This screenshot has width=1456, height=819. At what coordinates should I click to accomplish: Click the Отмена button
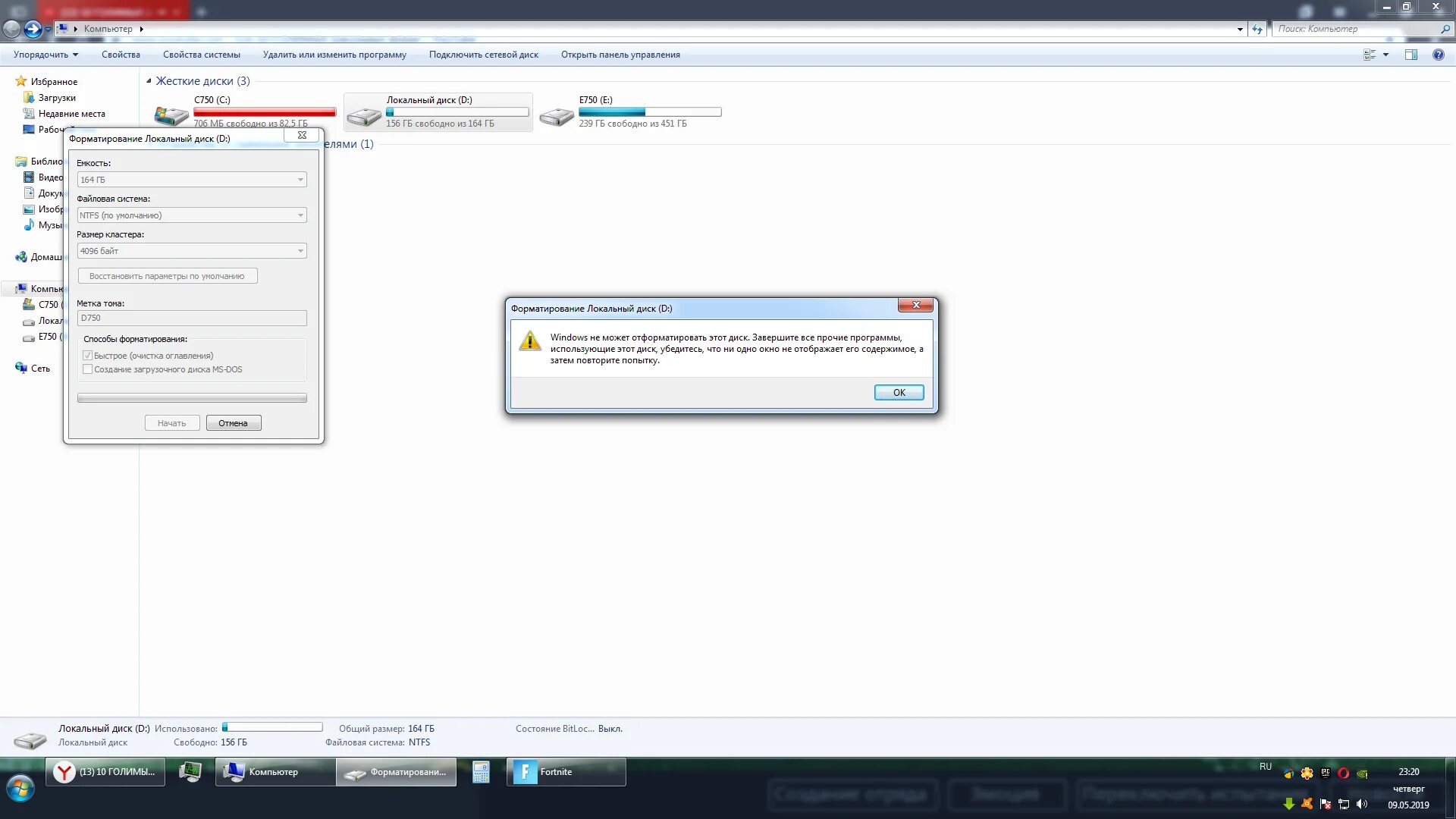(233, 423)
